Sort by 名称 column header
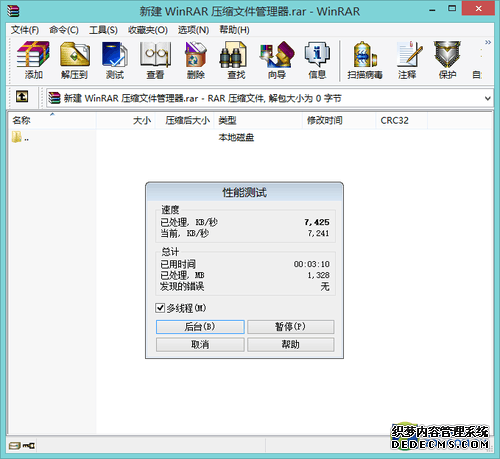This screenshot has width=500, height=459. [52, 120]
